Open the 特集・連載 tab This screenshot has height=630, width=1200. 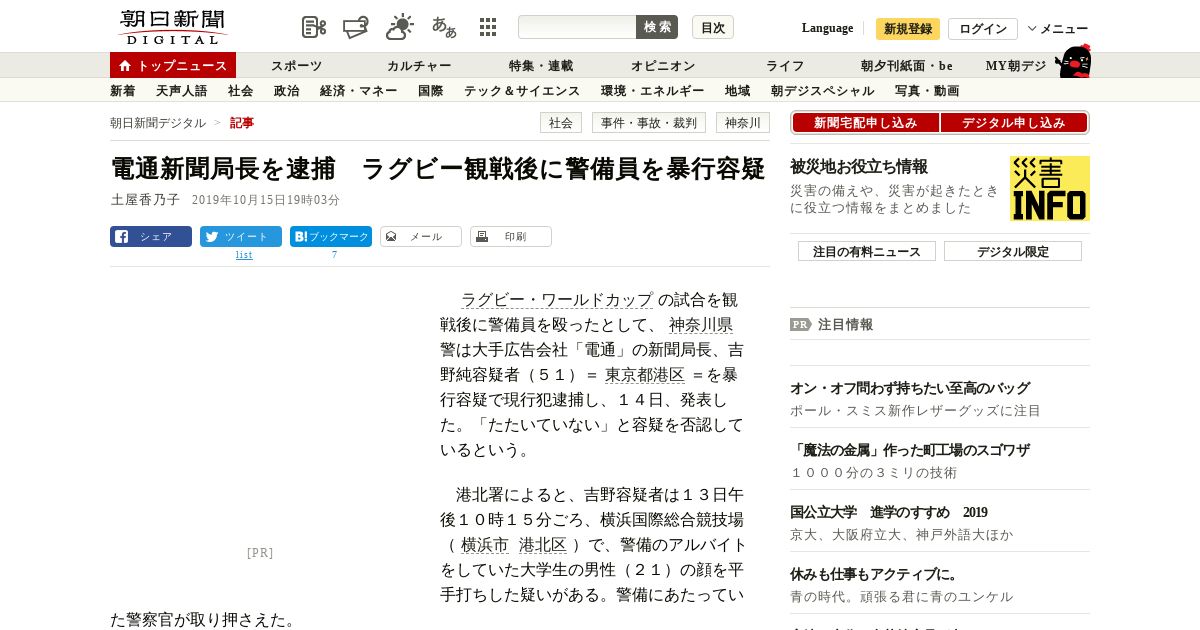click(x=541, y=66)
